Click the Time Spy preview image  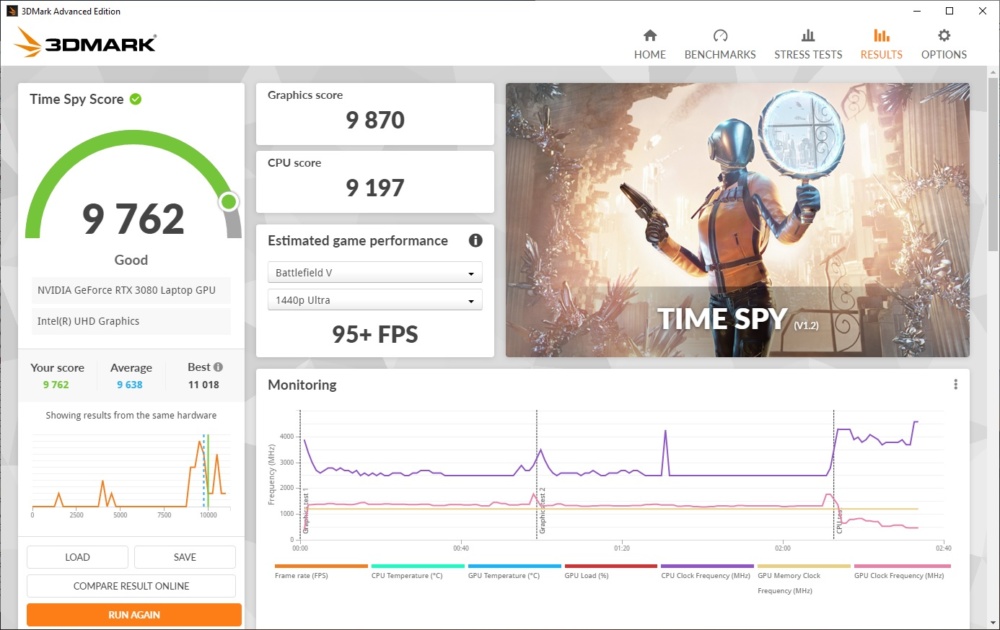point(737,220)
